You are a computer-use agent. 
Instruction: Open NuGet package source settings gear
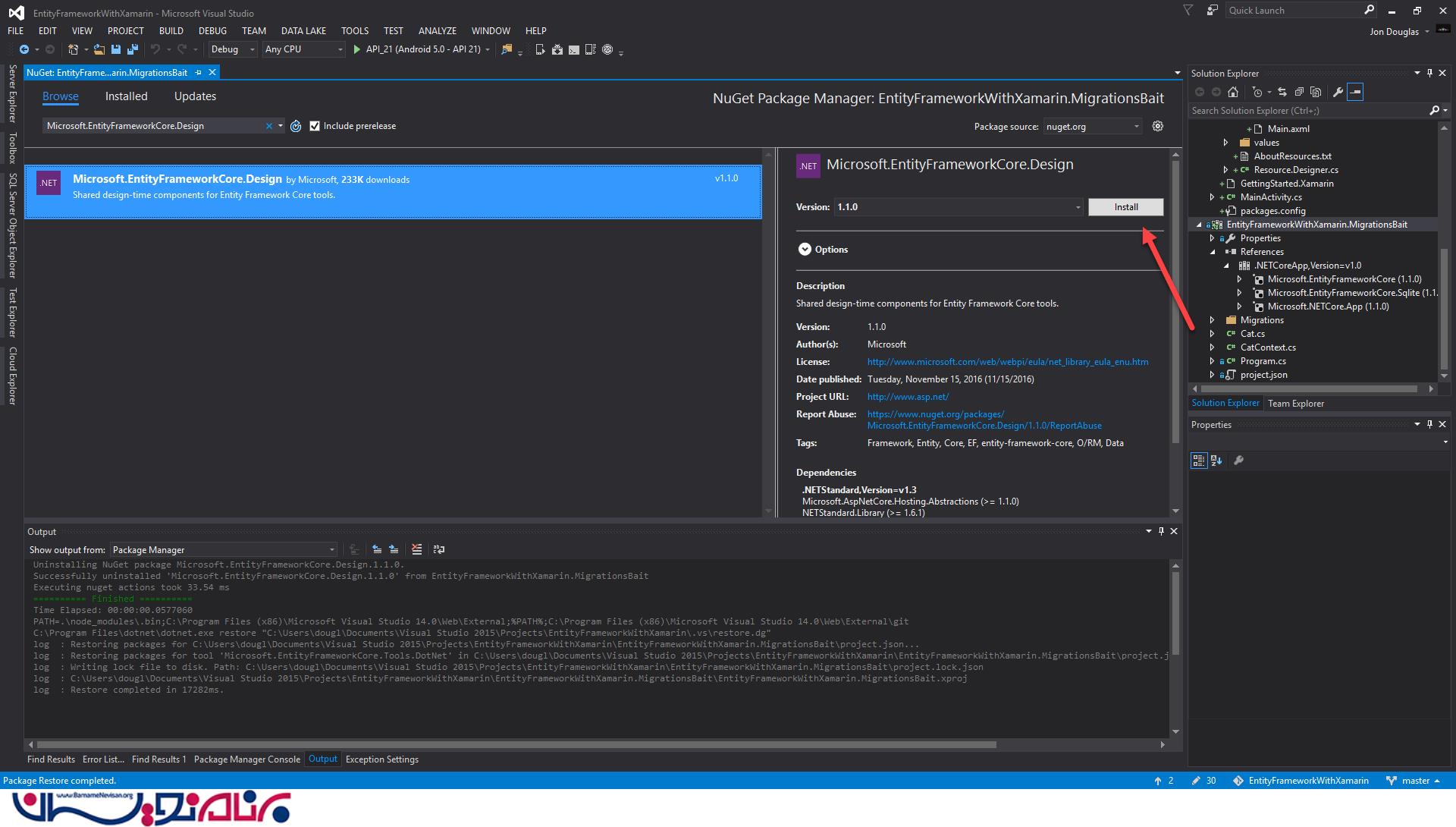pyautogui.click(x=1157, y=126)
